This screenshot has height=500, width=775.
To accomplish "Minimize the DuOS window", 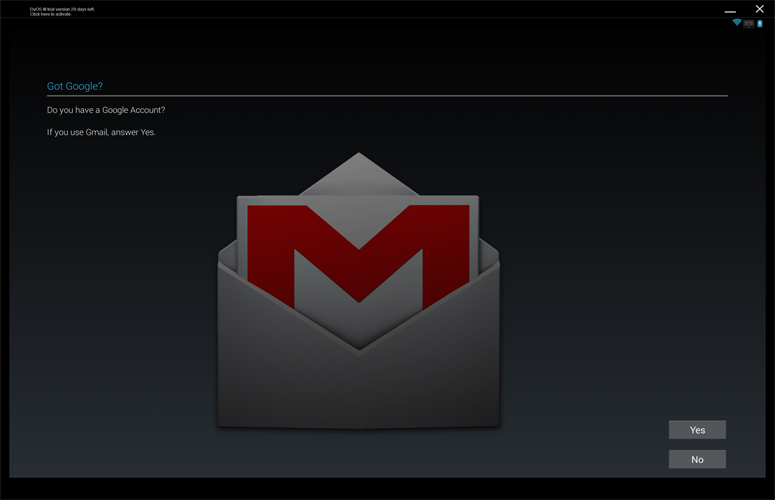I will click(x=730, y=11).
